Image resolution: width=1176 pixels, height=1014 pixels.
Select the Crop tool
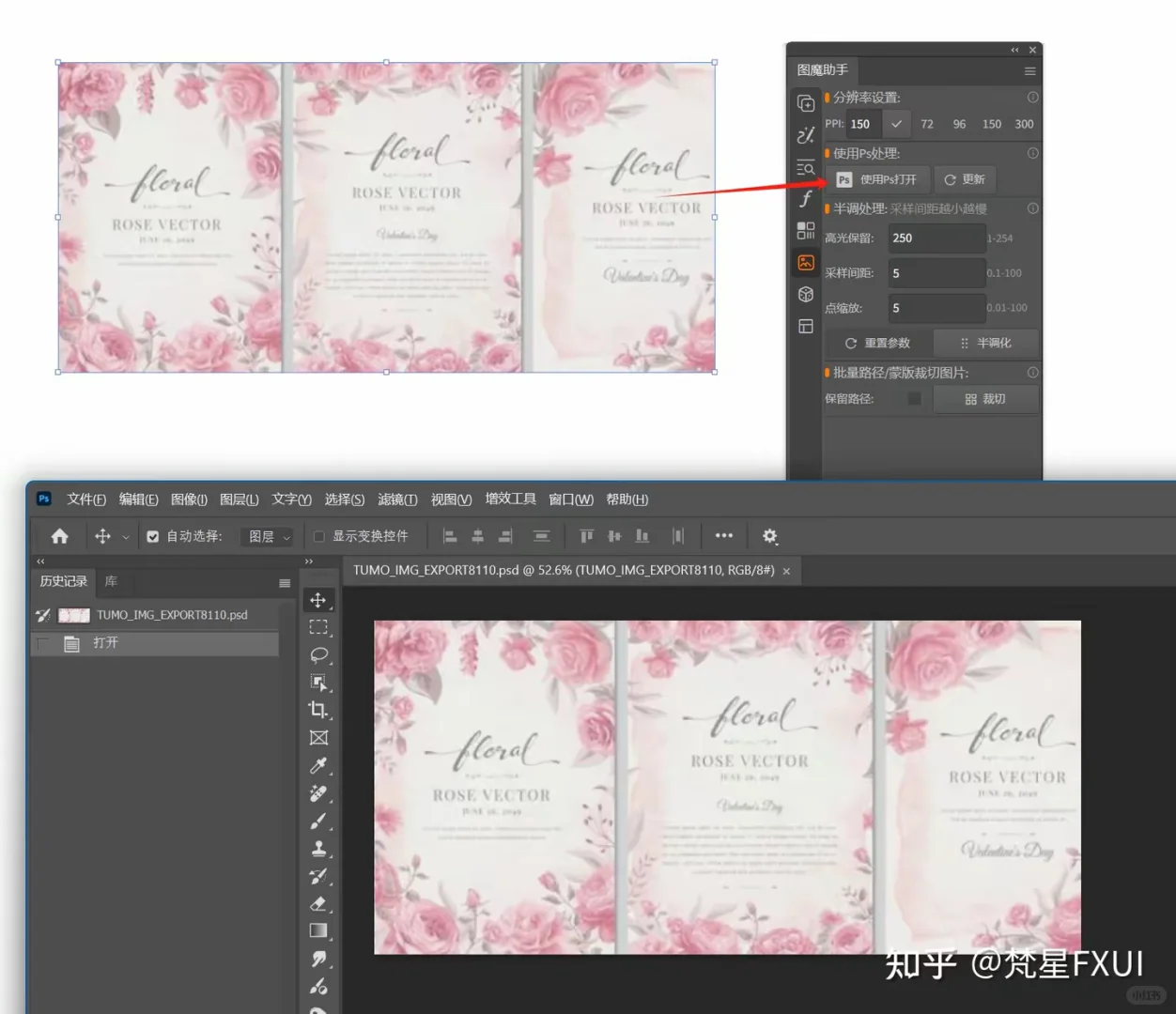pos(318,710)
